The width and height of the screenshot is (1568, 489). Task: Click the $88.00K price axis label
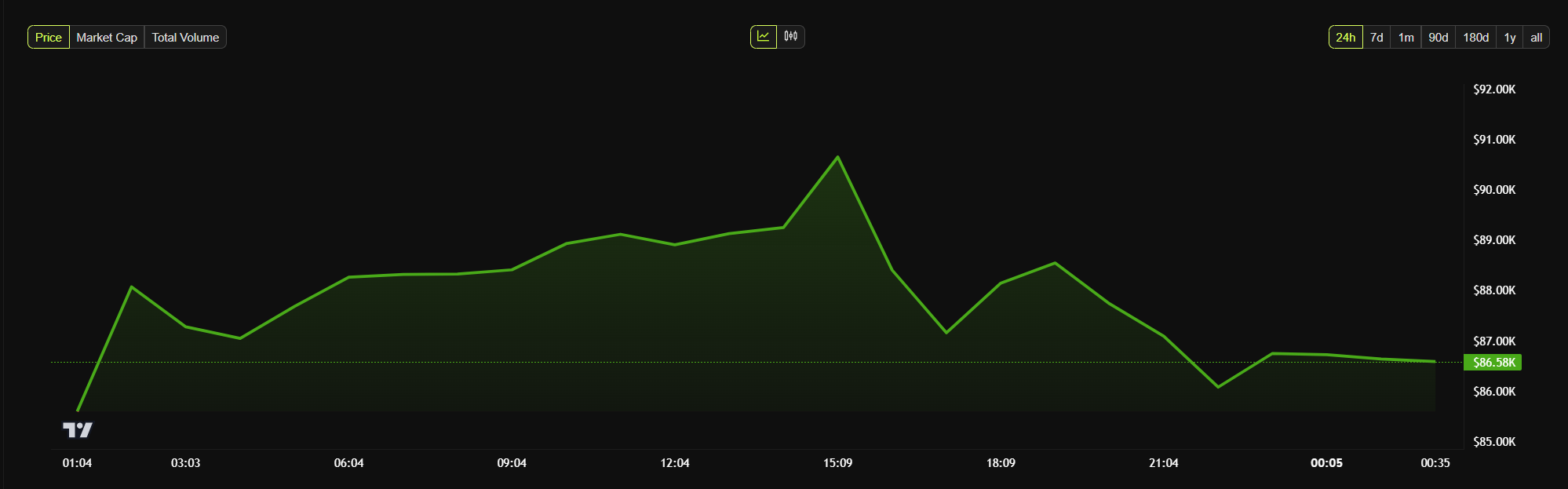point(1494,290)
